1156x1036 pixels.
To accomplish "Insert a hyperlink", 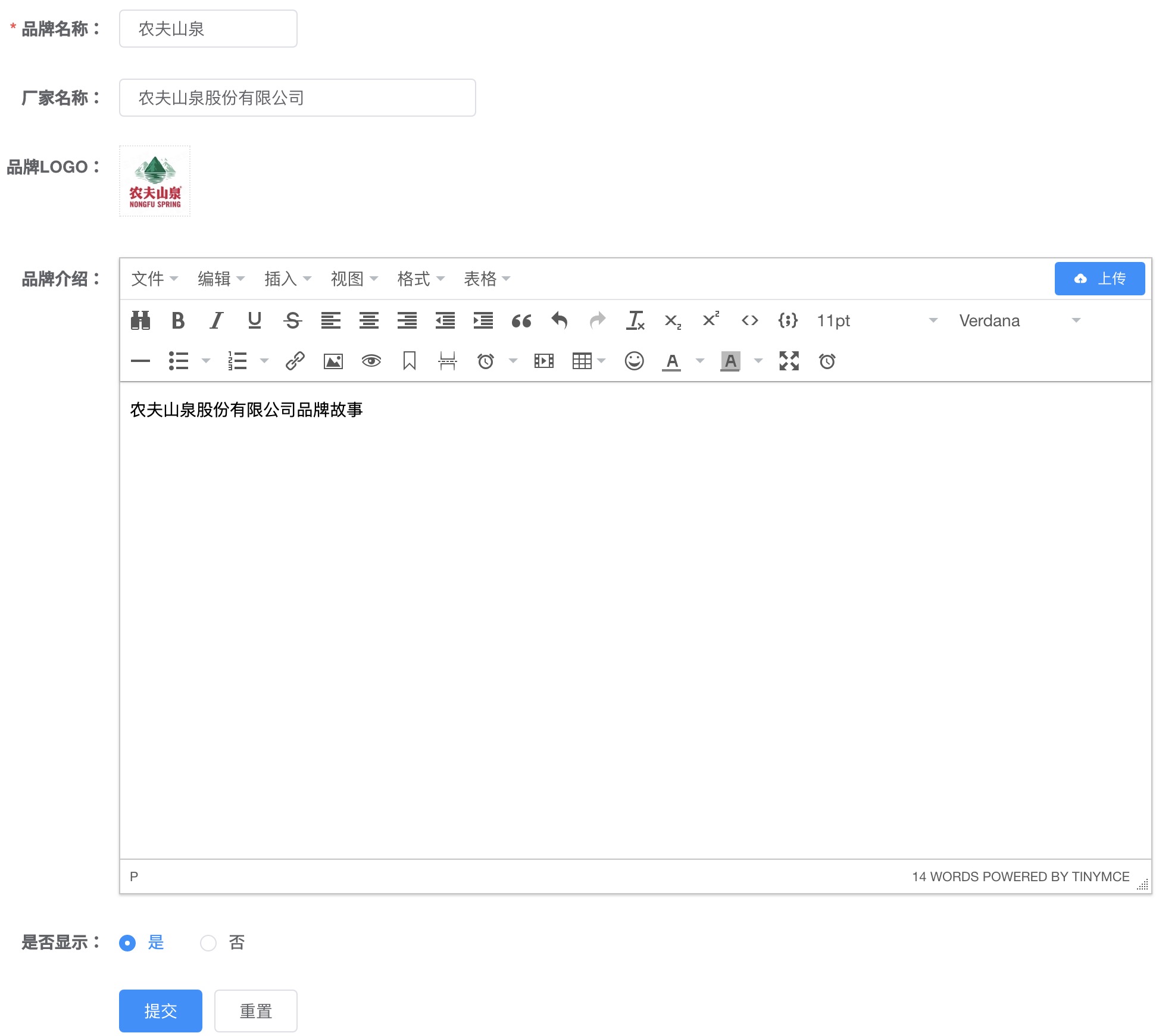I will coord(295,361).
